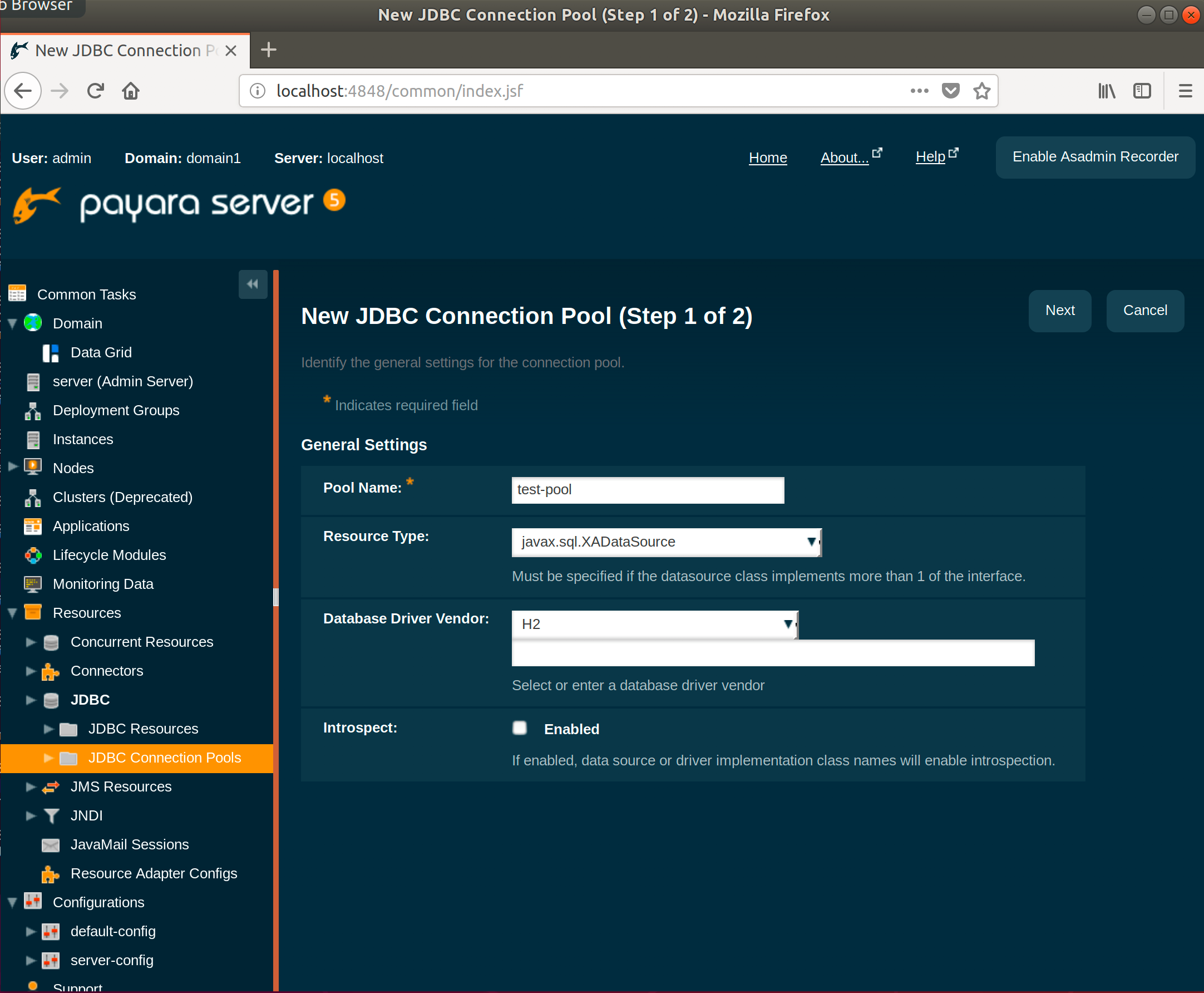The image size is (1204, 993).
Task: Click the JavaMail Sessions envelope icon
Action: [50, 845]
